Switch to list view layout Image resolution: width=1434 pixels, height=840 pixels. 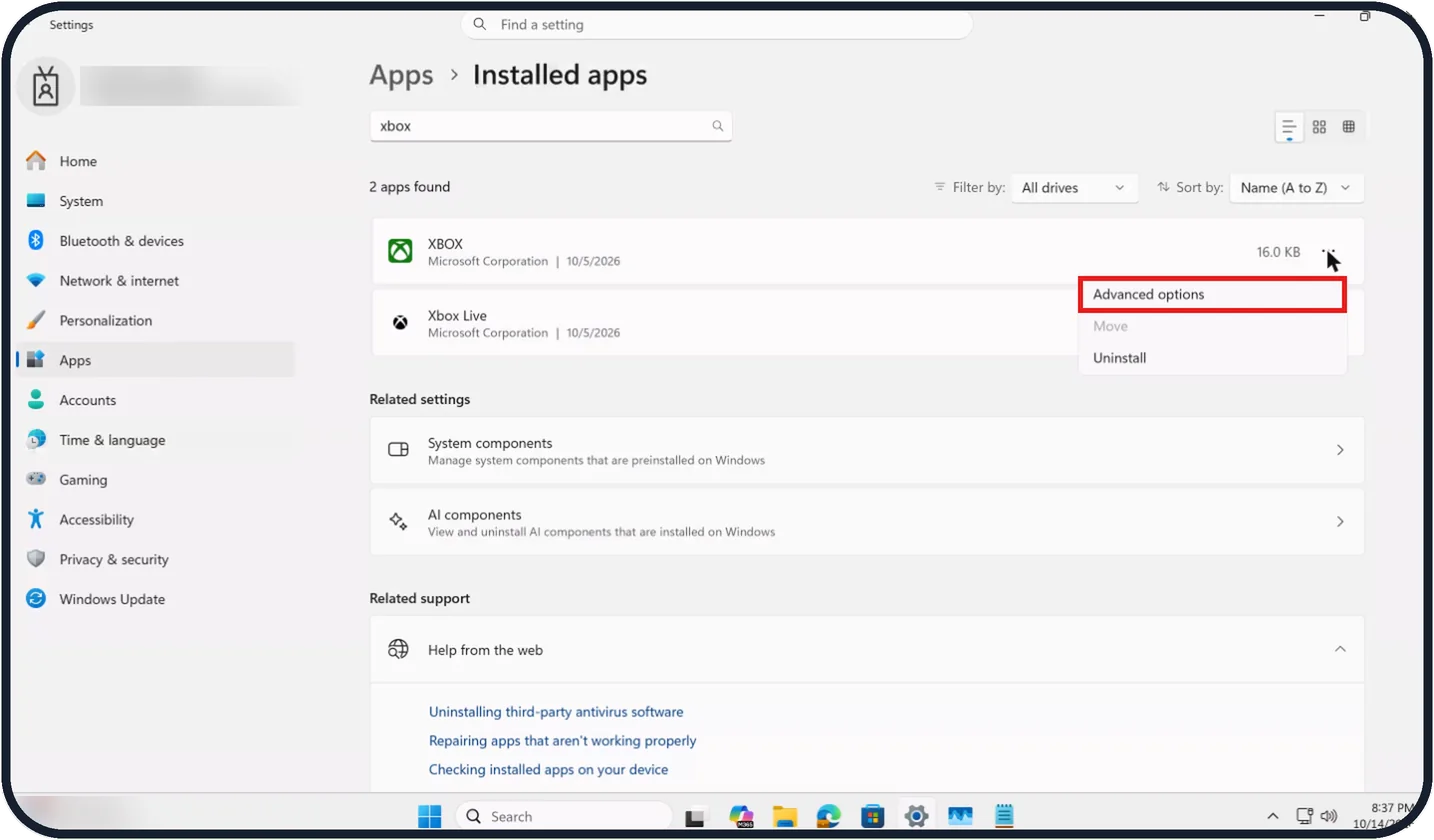(1289, 127)
